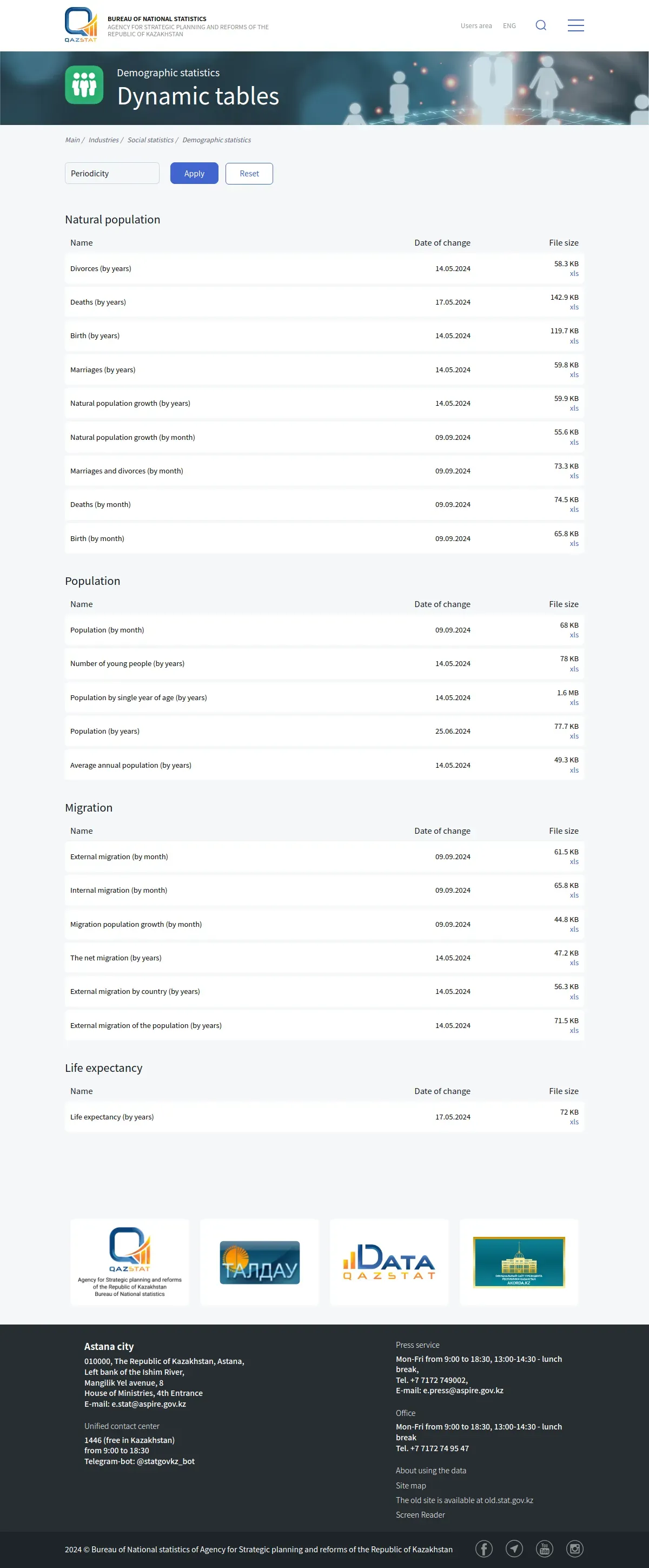
Task: Click the green demographic statistics people icon
Action: pyautogui.click(x=84, y=84)
